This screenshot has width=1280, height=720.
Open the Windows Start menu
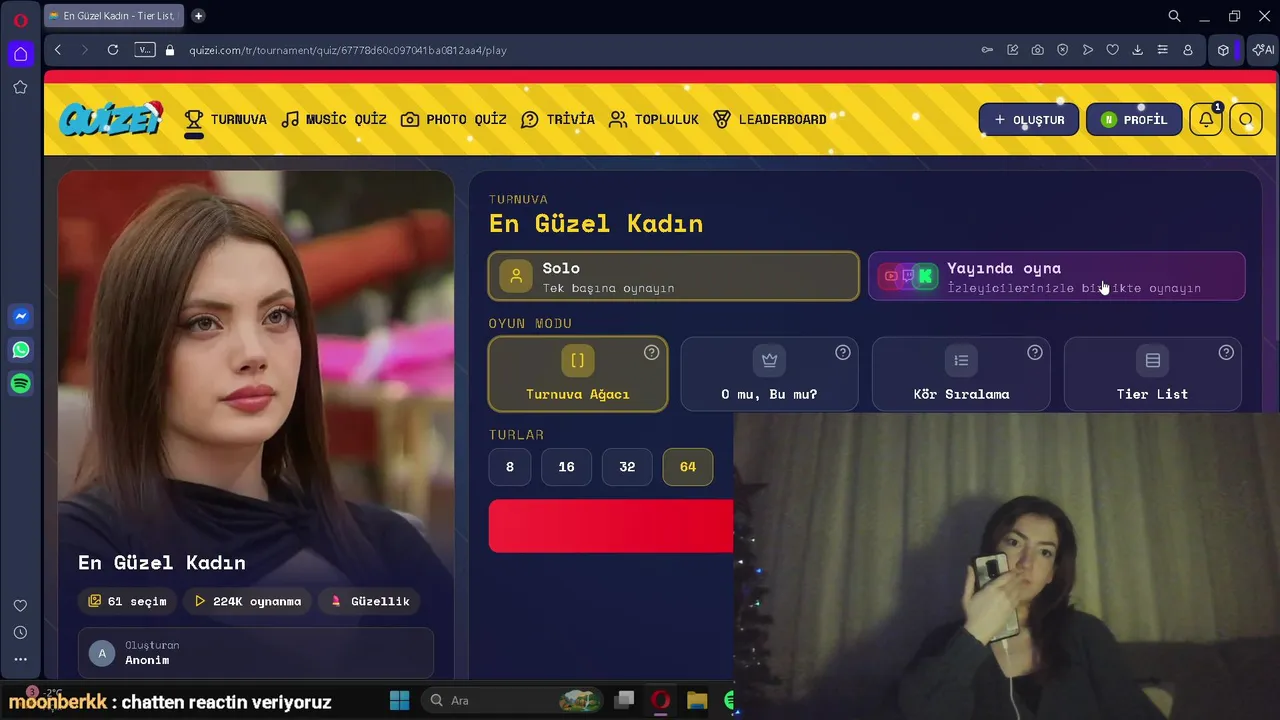(399, 700)
